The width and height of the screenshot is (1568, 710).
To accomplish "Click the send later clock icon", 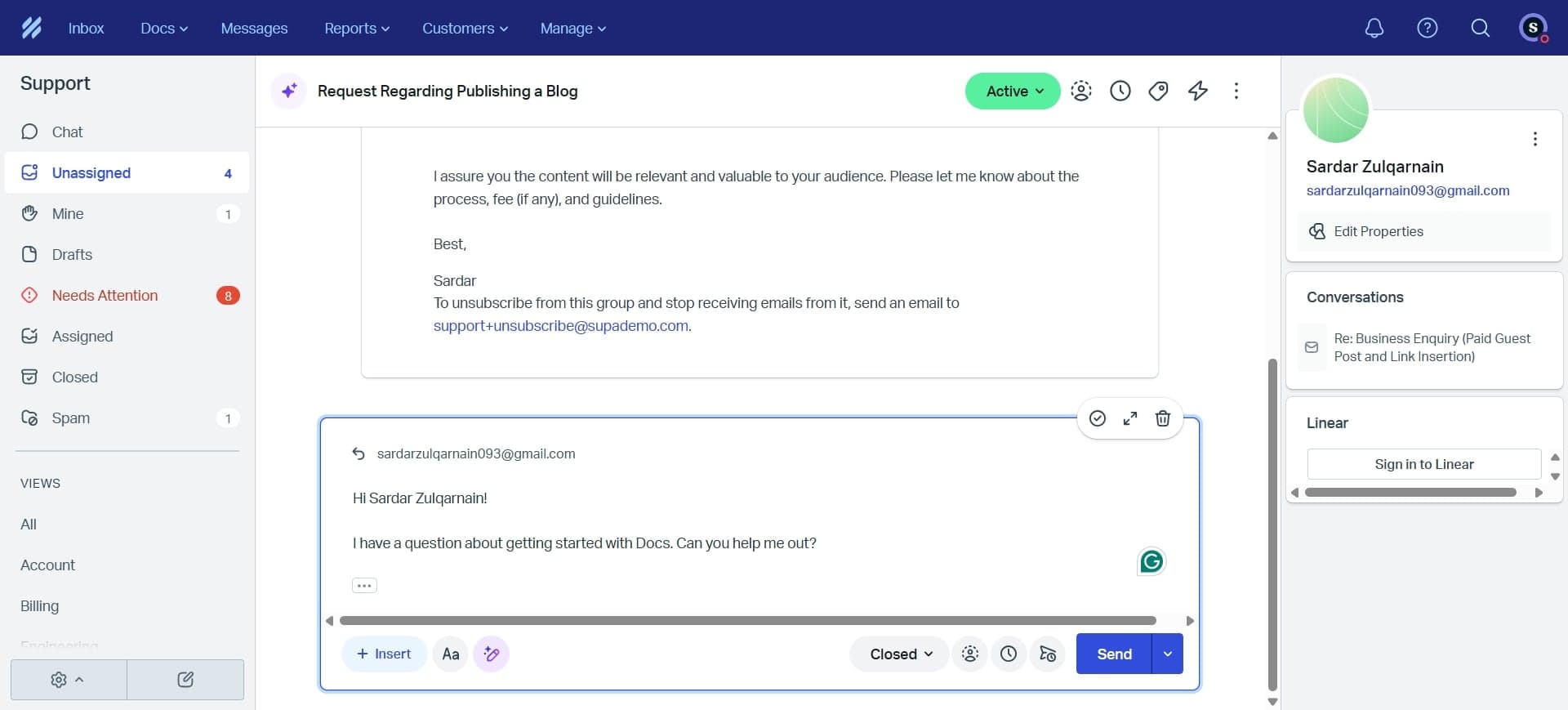I will (x=1009, y=654).
